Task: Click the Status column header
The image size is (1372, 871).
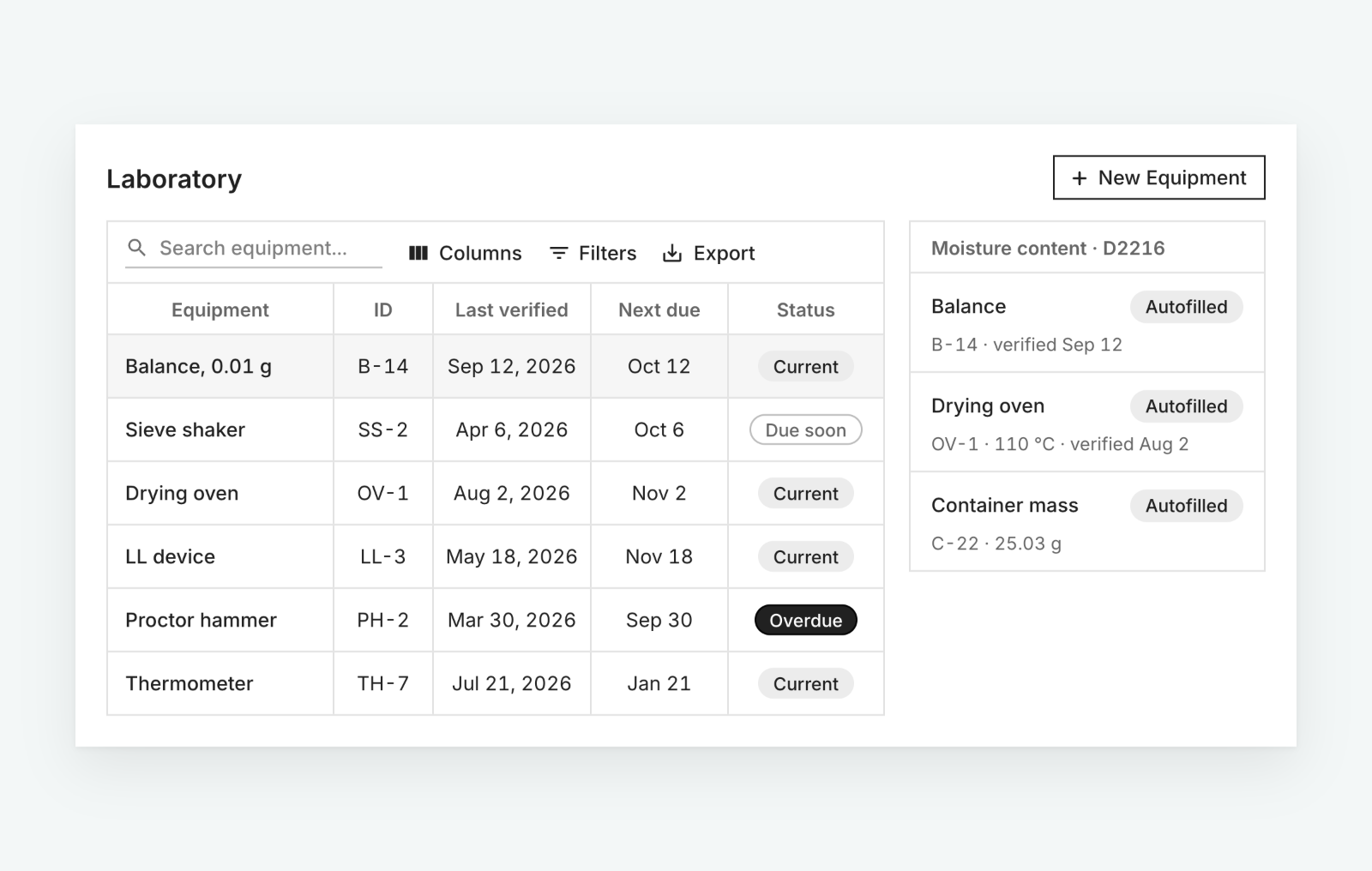Action: pyautogui.click(x=806, y=309)
